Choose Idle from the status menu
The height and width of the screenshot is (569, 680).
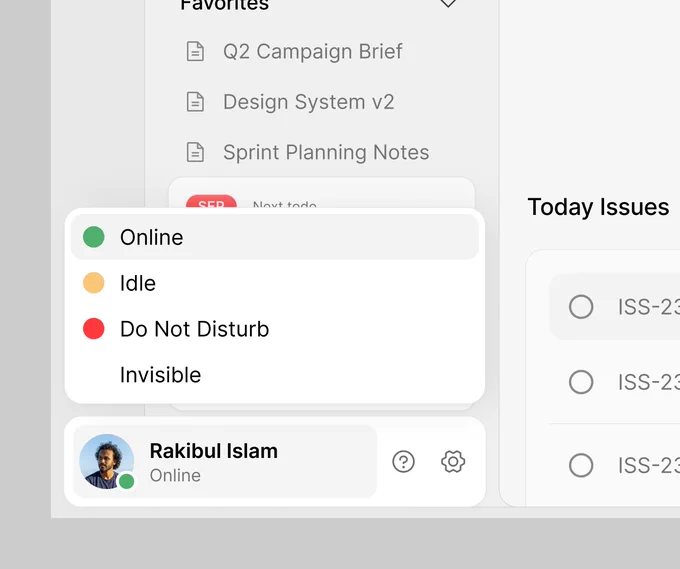275,283
